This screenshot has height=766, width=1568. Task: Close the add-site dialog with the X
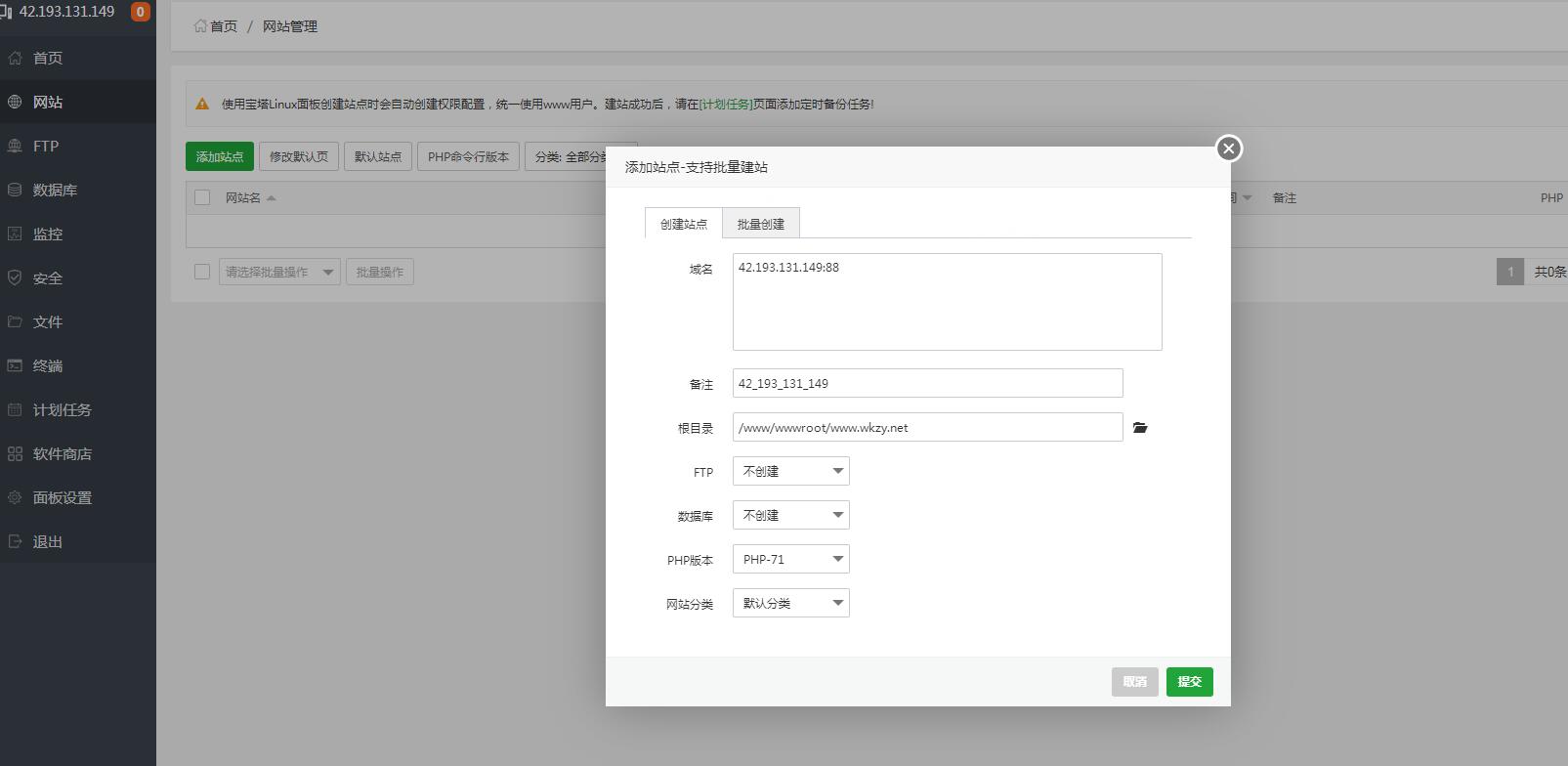[1228, 149]
